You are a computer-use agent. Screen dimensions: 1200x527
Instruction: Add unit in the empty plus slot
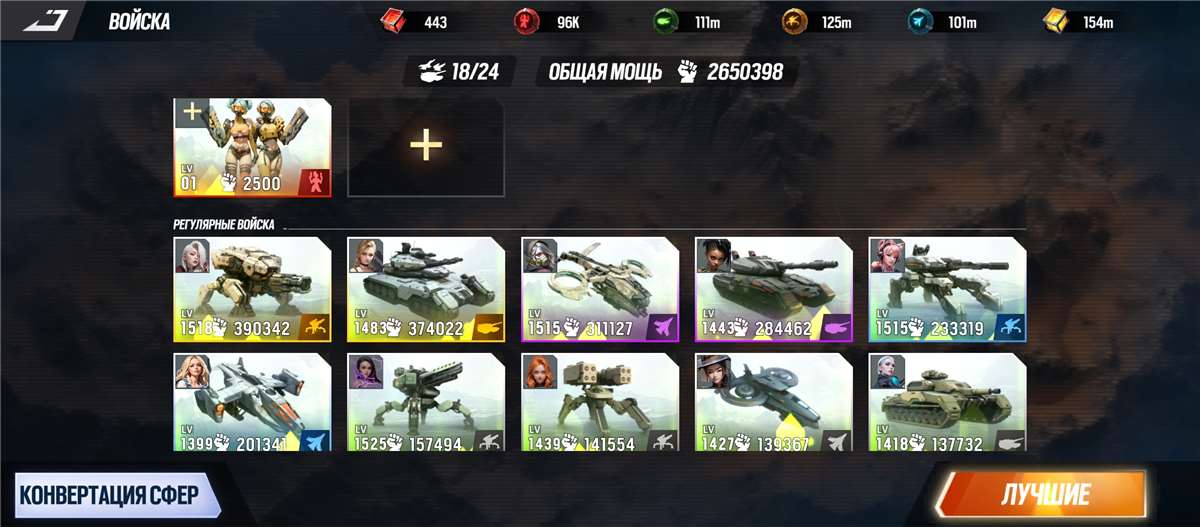click(x=426, y=146)
